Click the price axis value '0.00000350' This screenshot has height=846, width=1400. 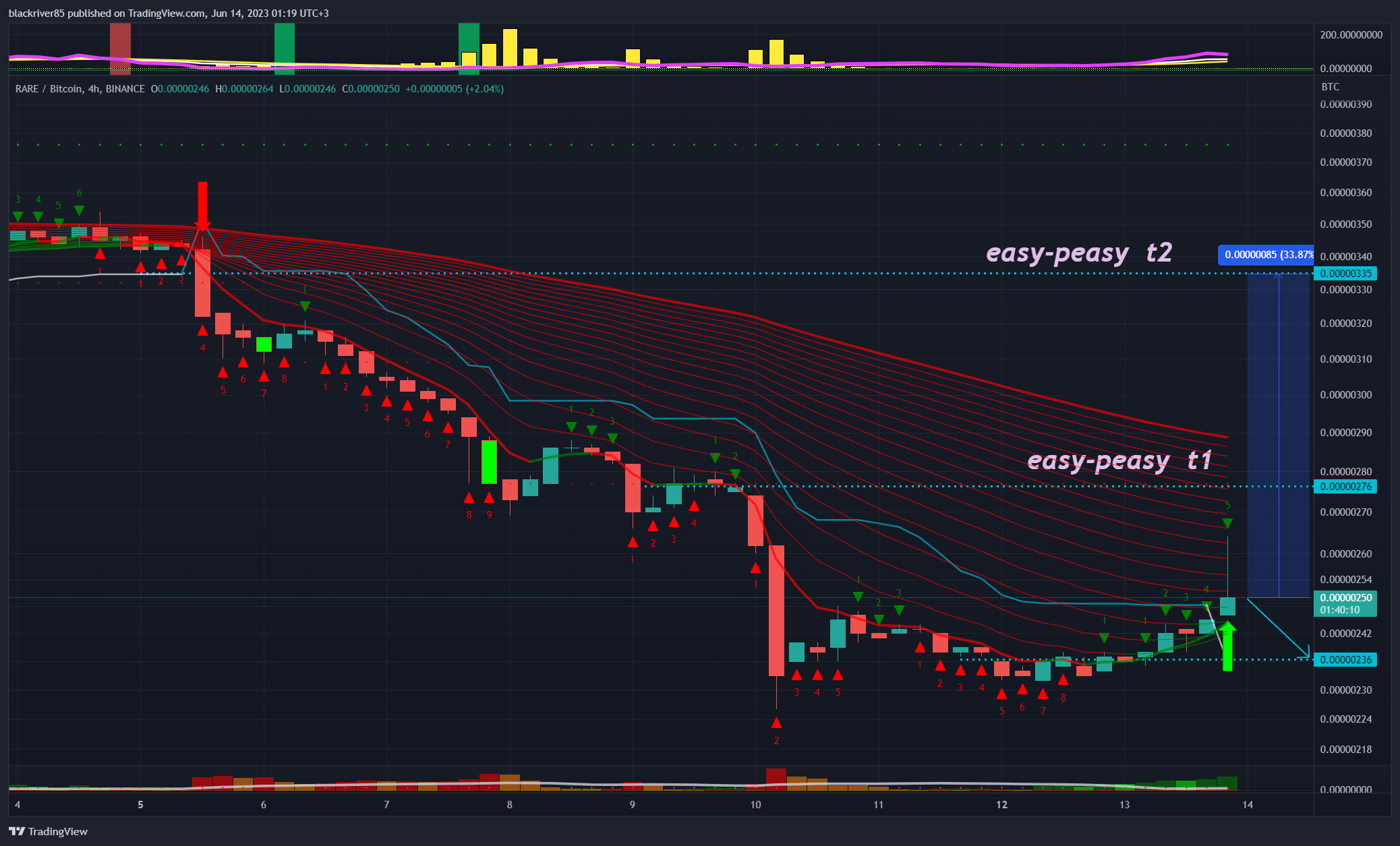pyautogui.click(x=1345, y=224)
